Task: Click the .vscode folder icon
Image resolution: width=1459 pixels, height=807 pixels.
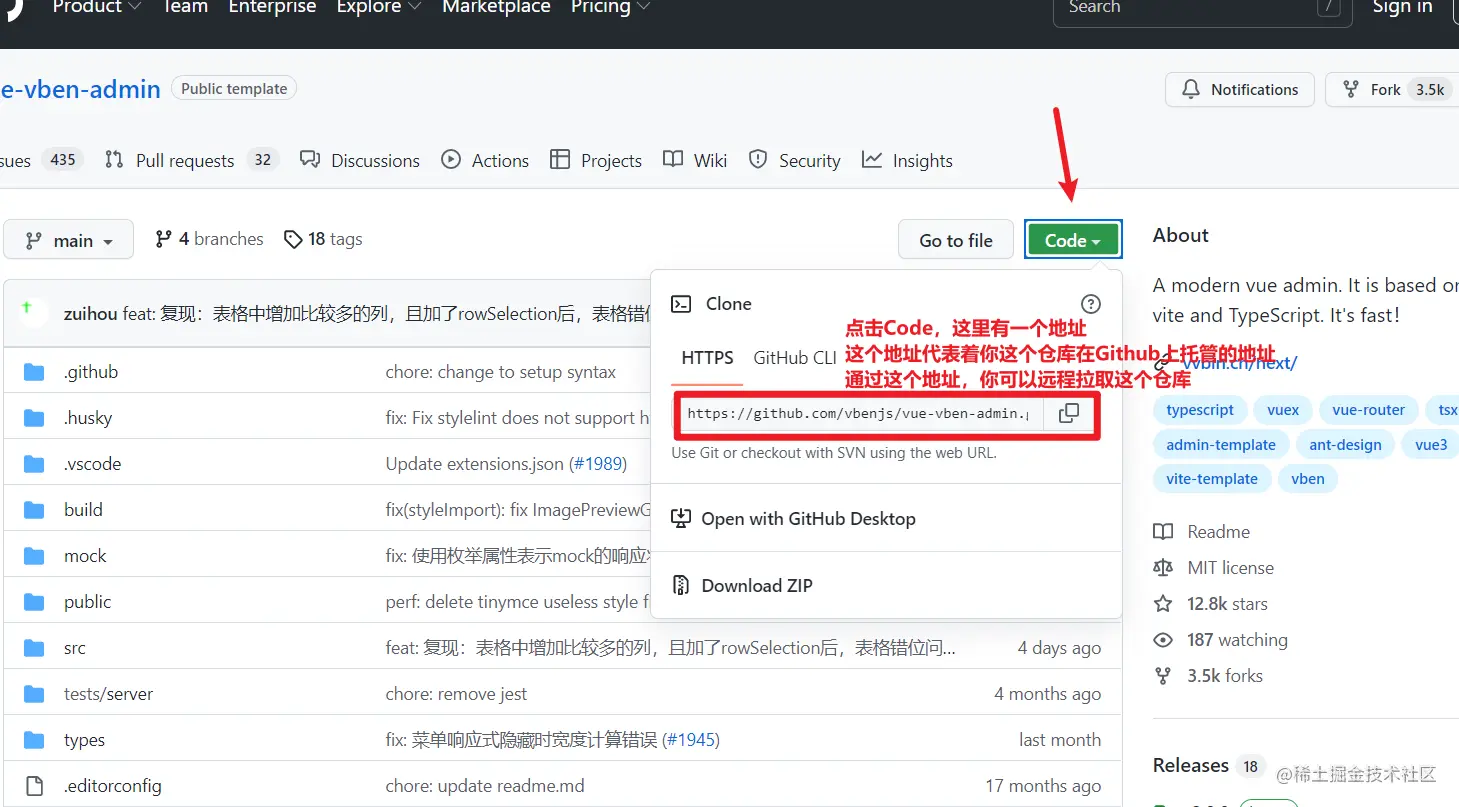Action: (x=35, y=464)
